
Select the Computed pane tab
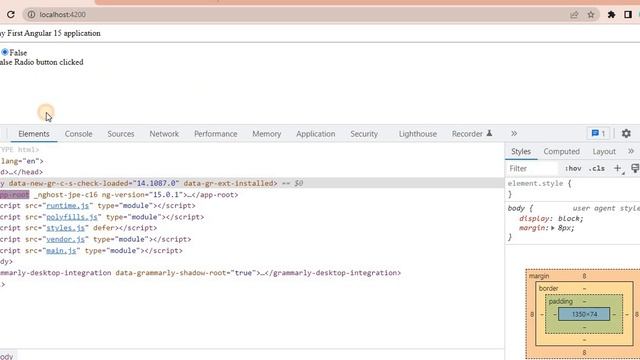pos(561,151)
